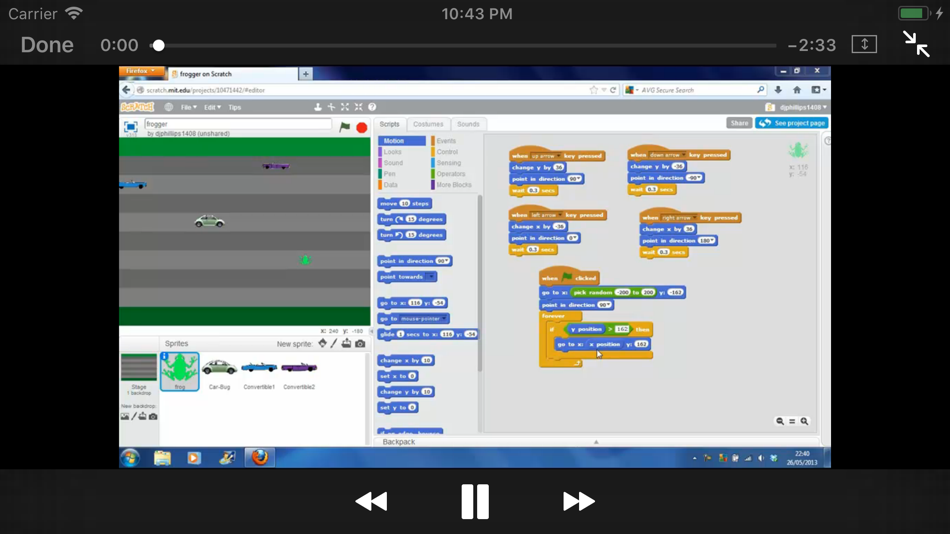Tap Done to close the video player
Image resolution: width=950 pixels, height=534 pixels.
tap(47, 45)
